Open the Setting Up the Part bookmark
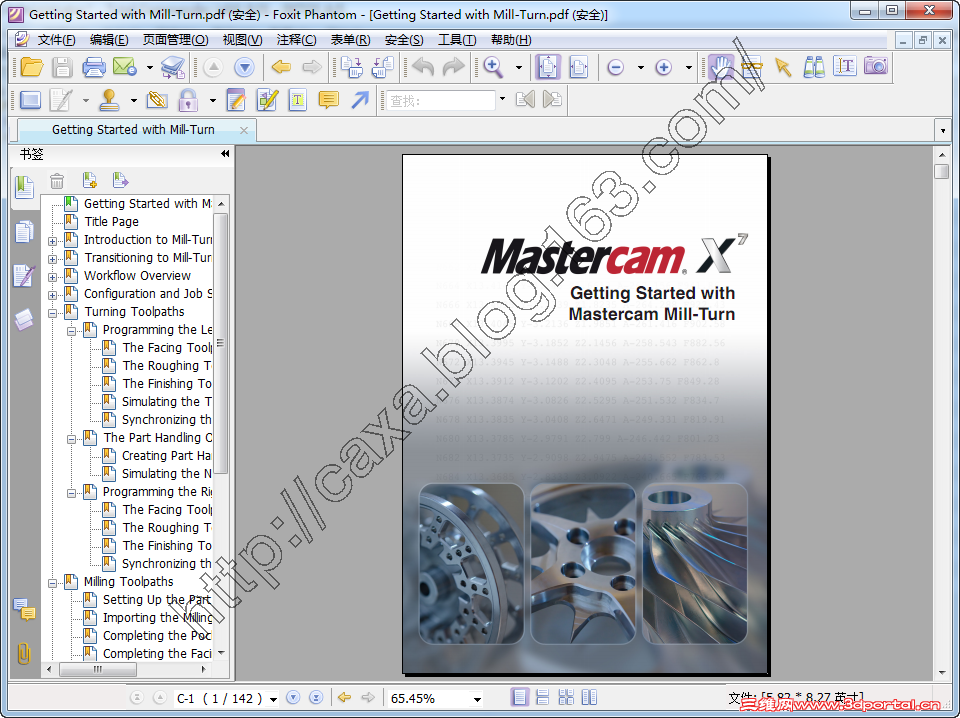960x718 pixels. tap(157, 600)
